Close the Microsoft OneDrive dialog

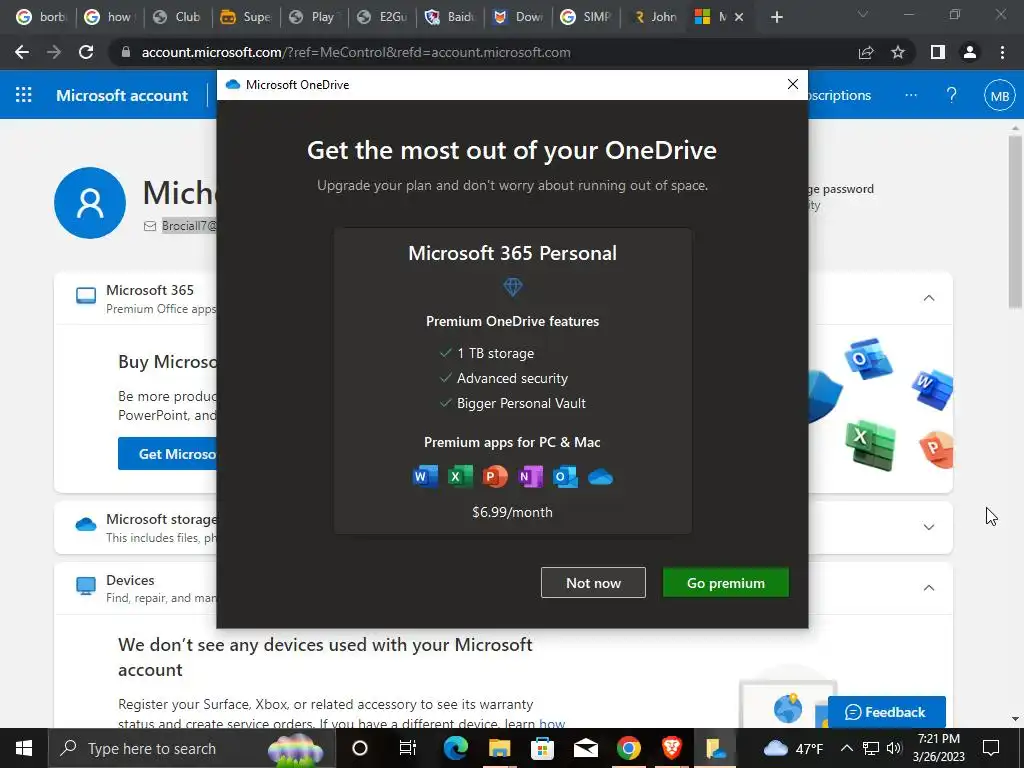point(793,84)
